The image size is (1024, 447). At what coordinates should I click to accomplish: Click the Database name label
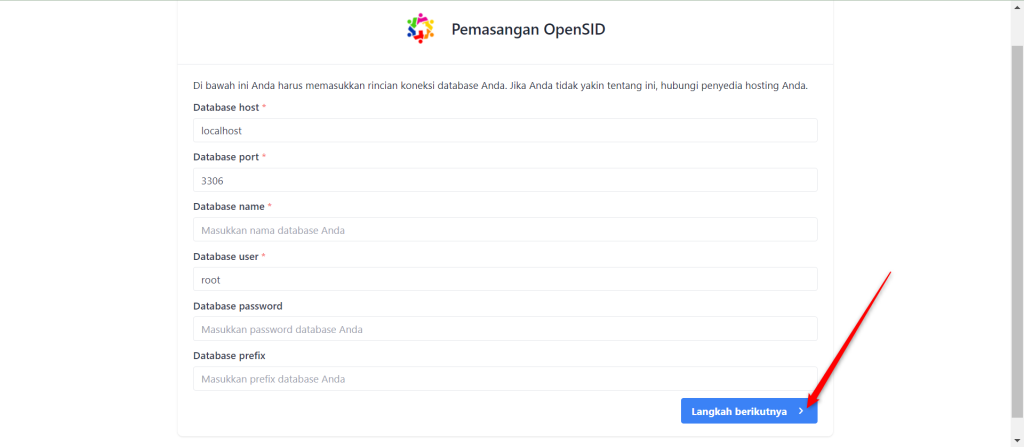pos(229,207)
